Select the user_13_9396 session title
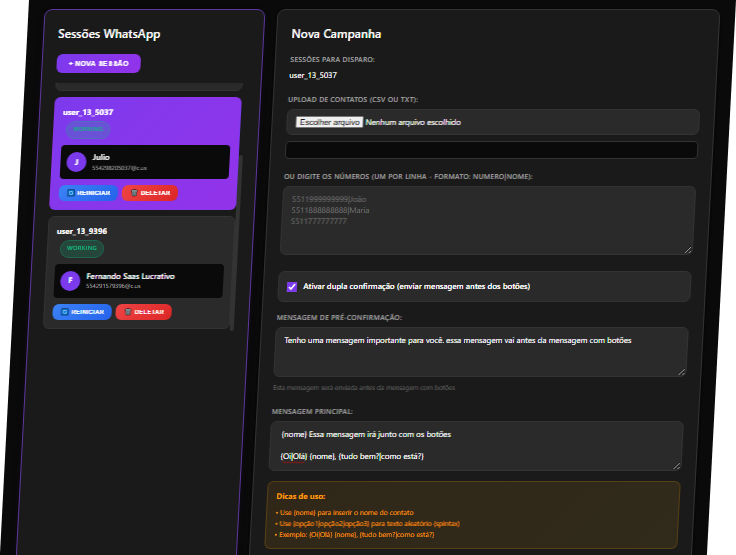 82,231
